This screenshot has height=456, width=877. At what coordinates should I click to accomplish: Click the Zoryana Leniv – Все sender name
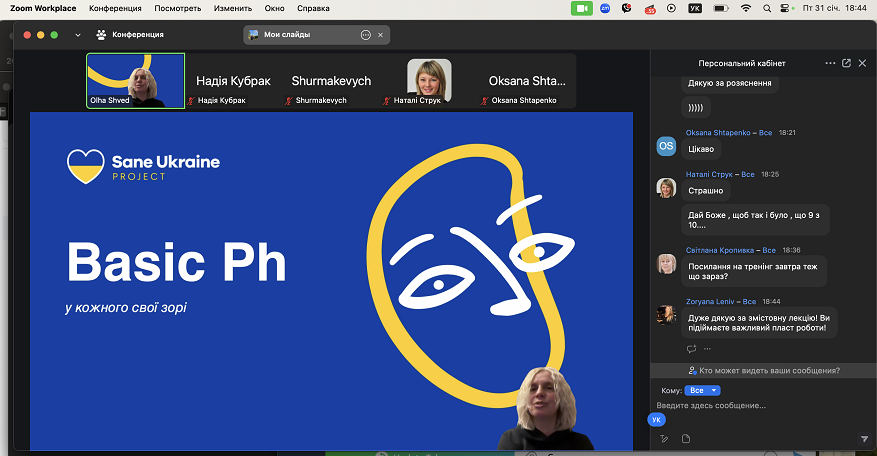pos(721,302)
